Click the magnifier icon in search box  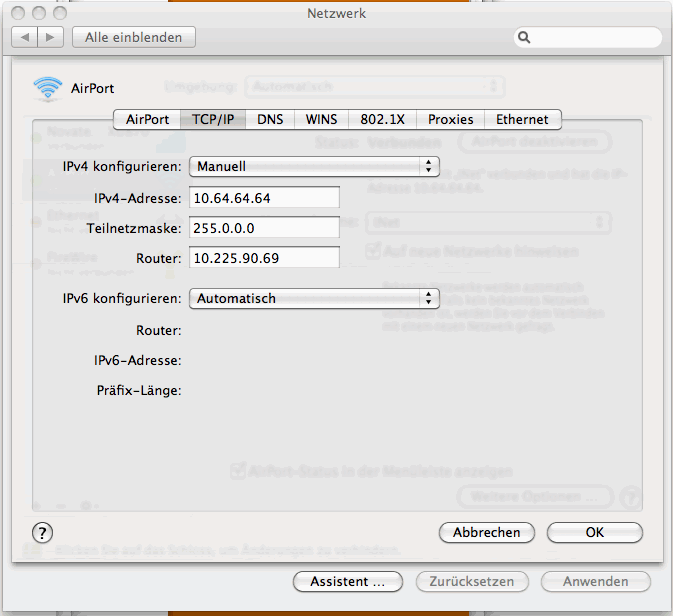(x=525, y=38)
